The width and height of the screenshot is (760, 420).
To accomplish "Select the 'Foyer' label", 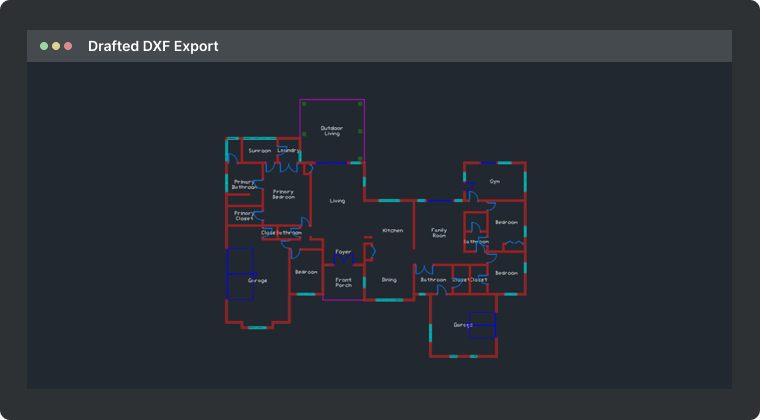I will coord(343,252).
